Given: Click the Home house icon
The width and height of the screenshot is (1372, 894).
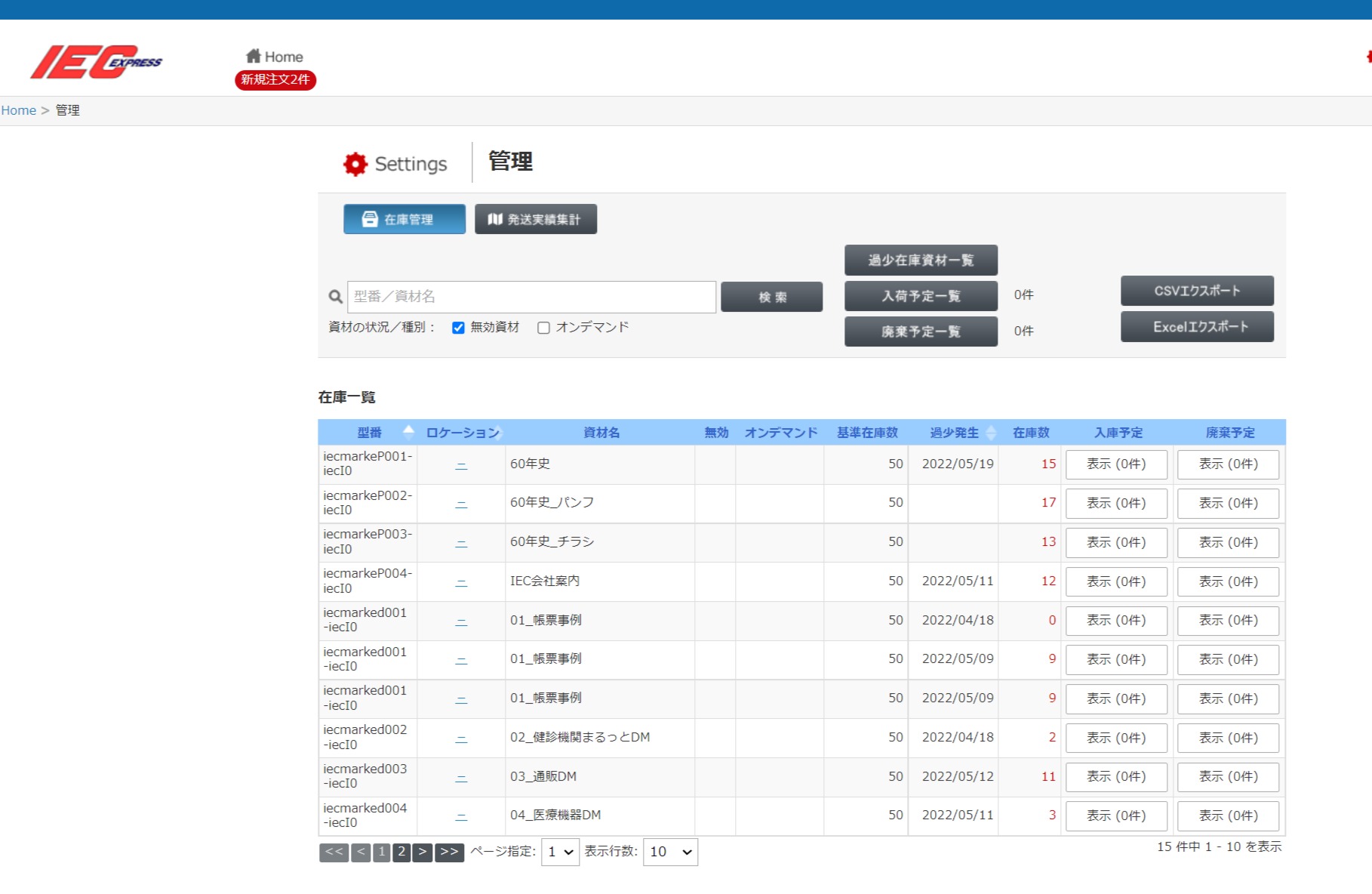Looking at the screenshot, I should click(254, 56).
